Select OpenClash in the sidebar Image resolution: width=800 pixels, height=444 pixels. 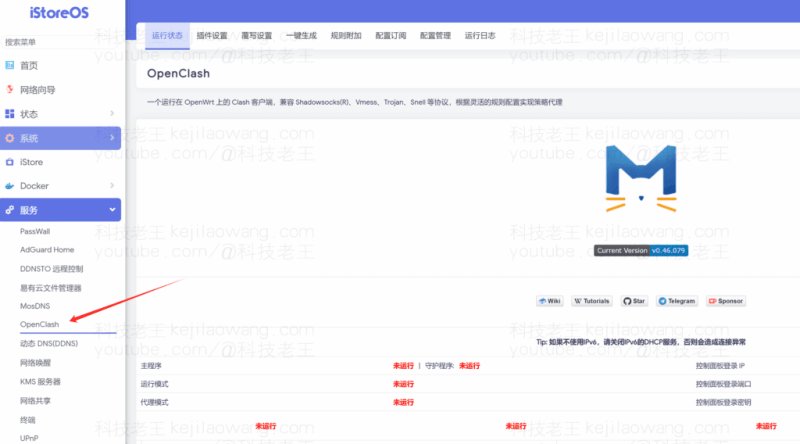click(39, 324)
